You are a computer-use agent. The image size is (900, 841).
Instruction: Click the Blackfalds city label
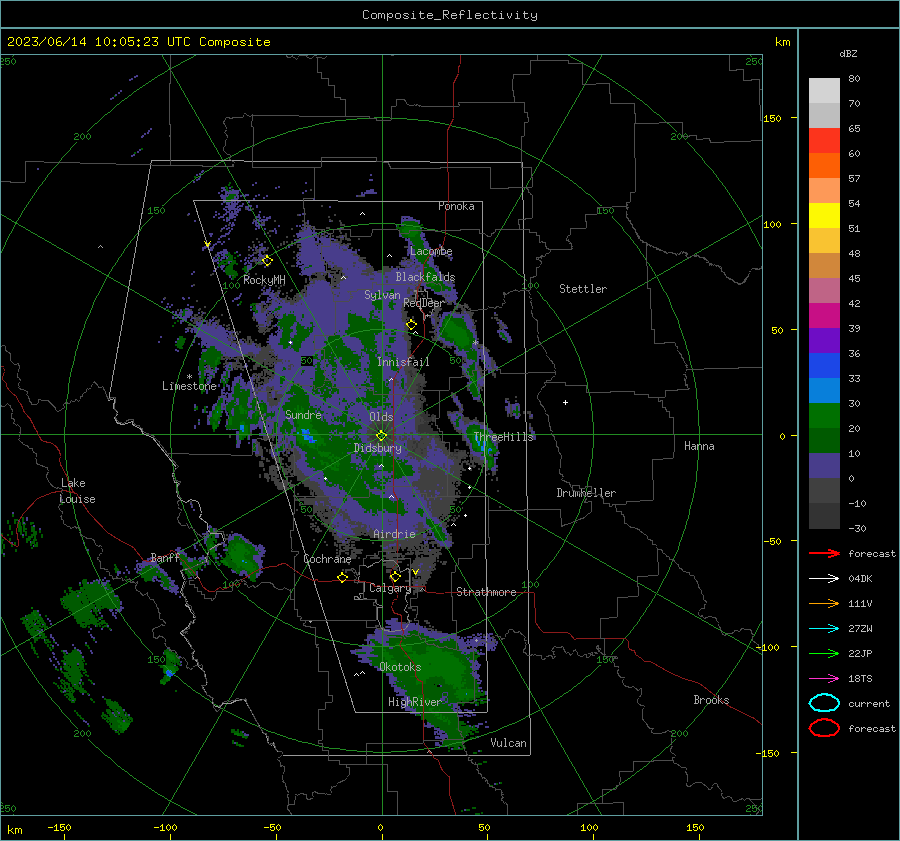click(x=425, y=277)
